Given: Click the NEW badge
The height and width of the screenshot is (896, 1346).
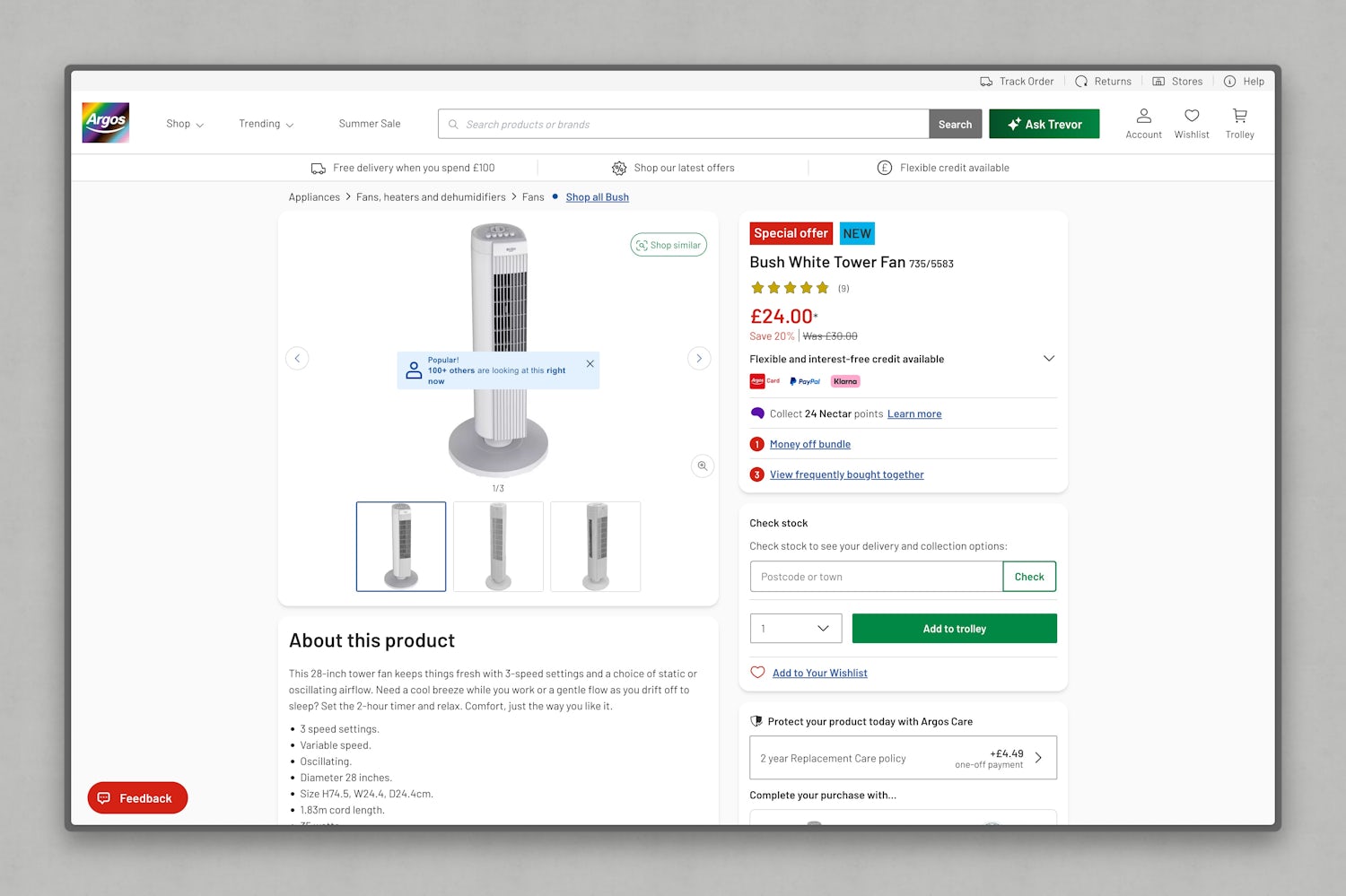Looking at the screenshot, I should [857, 233].
